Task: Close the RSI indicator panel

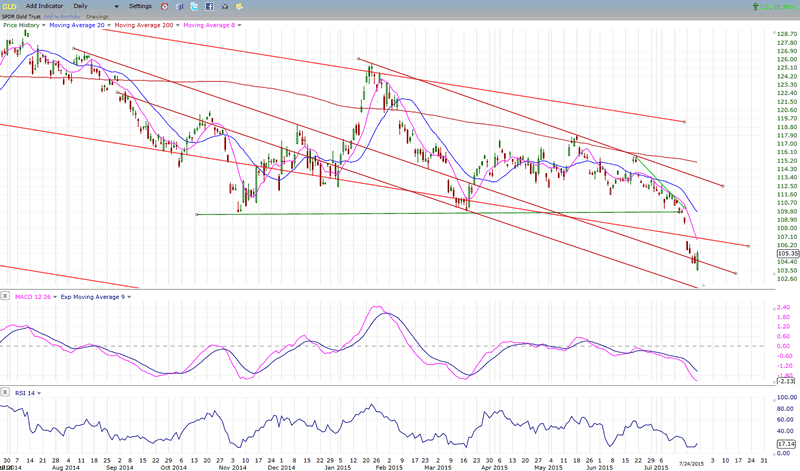Action: pyautogui.click(x=6, y=395)
